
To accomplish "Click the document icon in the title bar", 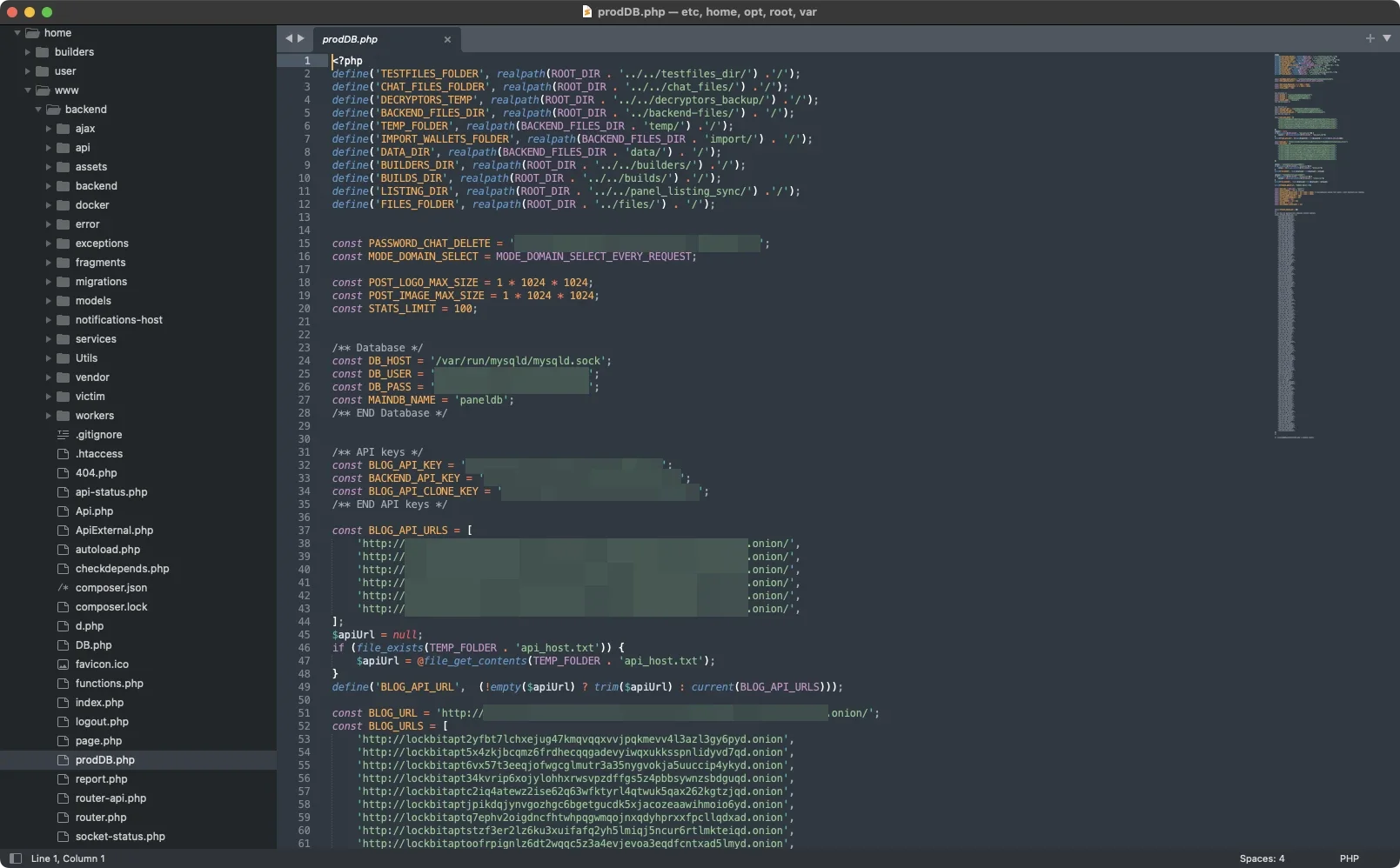I will 586,12.
